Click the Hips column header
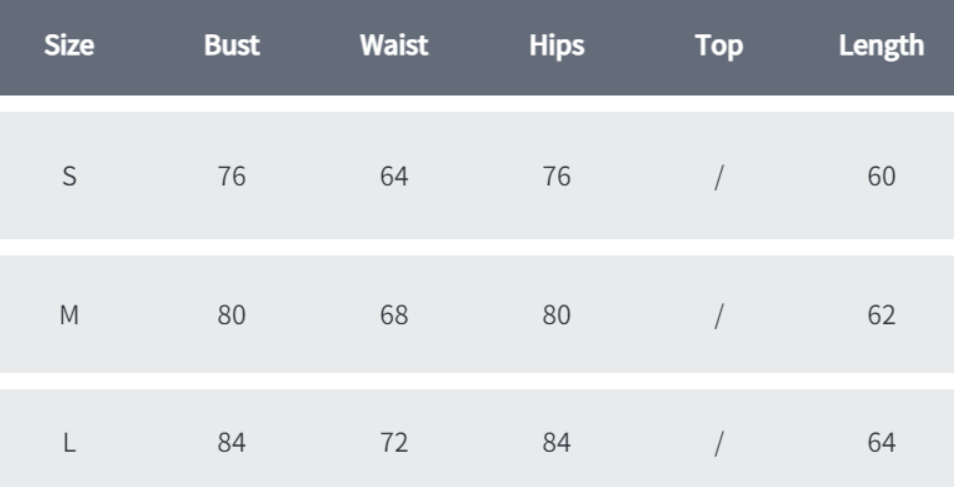 coord(557,46)
